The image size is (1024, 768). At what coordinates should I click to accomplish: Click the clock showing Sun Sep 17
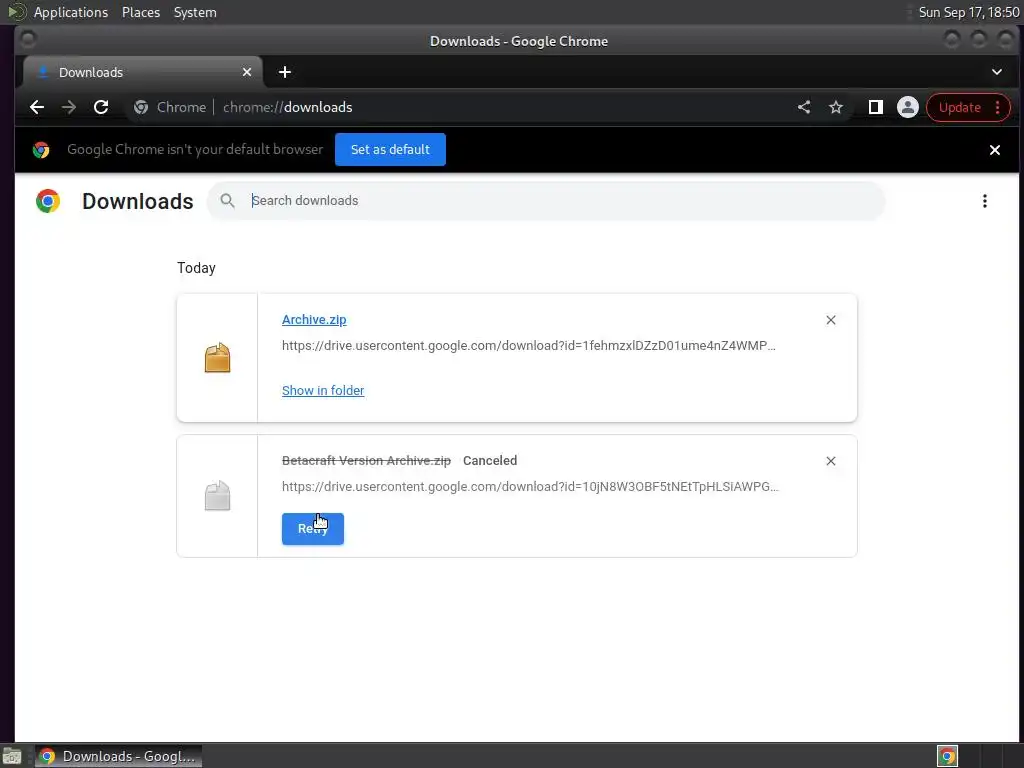point(968,12)
